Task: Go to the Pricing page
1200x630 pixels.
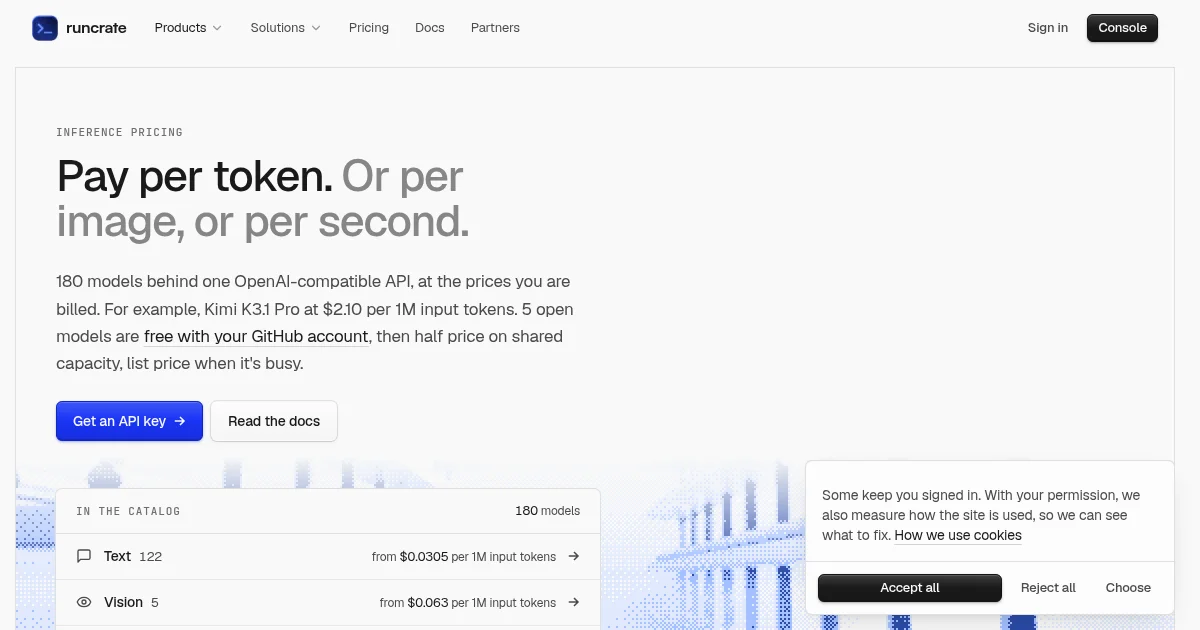Action: point(369,28)
